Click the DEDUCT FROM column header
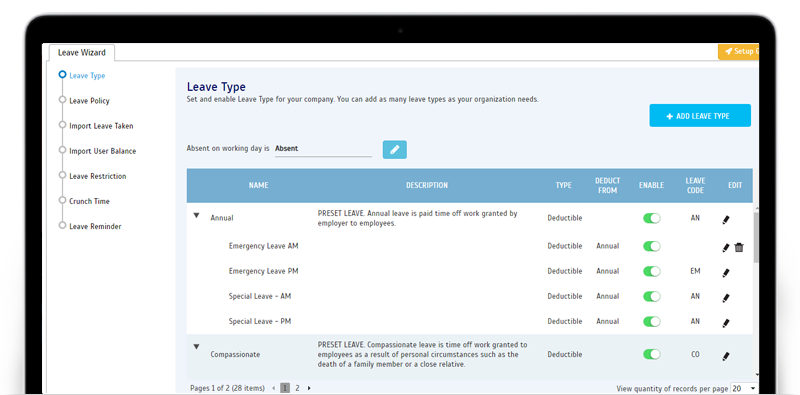The height and width of the screenshot is (395, 800). coord(607,185)
